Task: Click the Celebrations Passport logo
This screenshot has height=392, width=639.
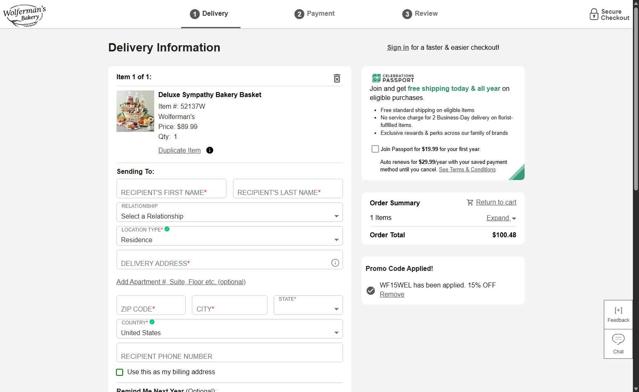Action: (x=393, y=78)
